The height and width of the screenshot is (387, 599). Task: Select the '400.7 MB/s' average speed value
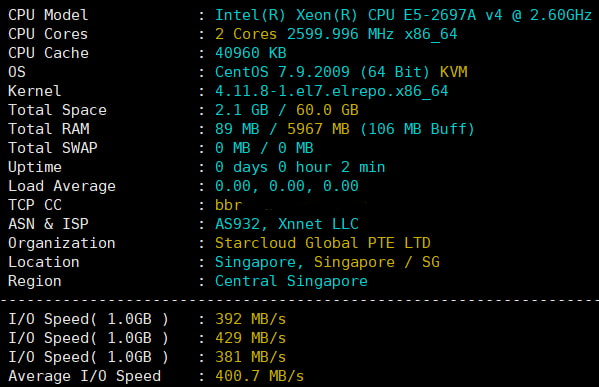tap(260, 376)
